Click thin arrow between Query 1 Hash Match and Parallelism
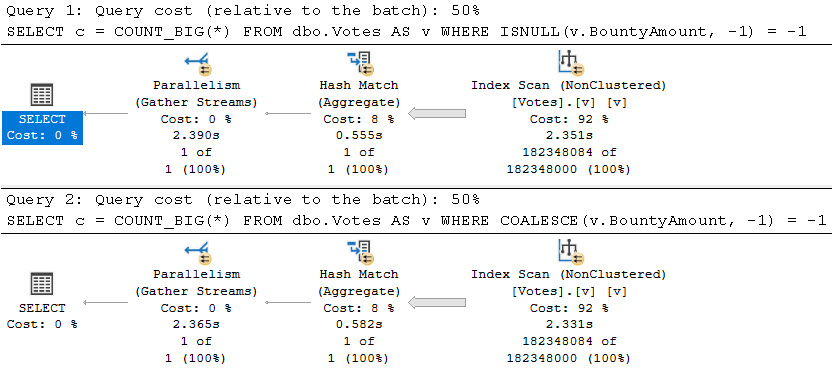 (288, 113)
